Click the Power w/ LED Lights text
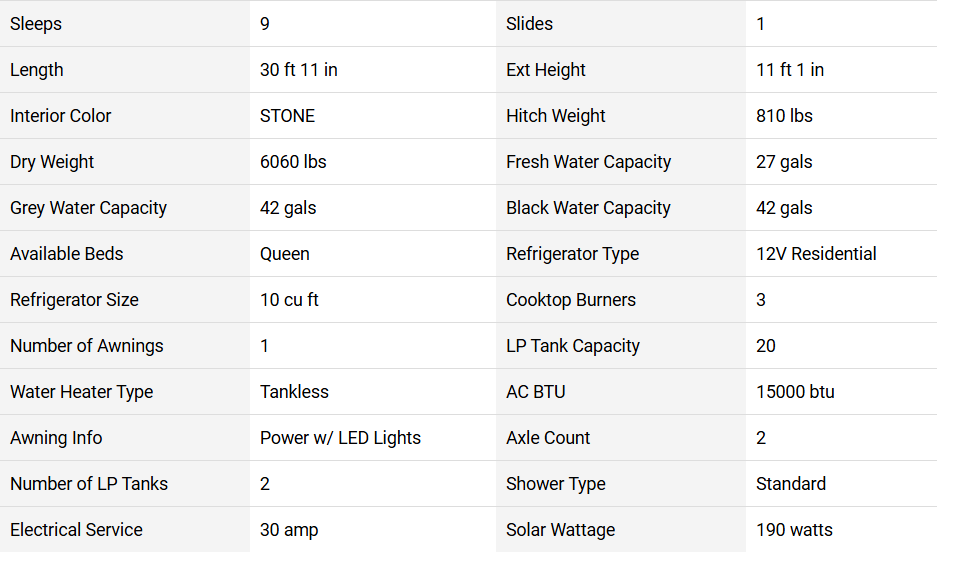This screenshot has width=953, height=567. pos(340,438)
